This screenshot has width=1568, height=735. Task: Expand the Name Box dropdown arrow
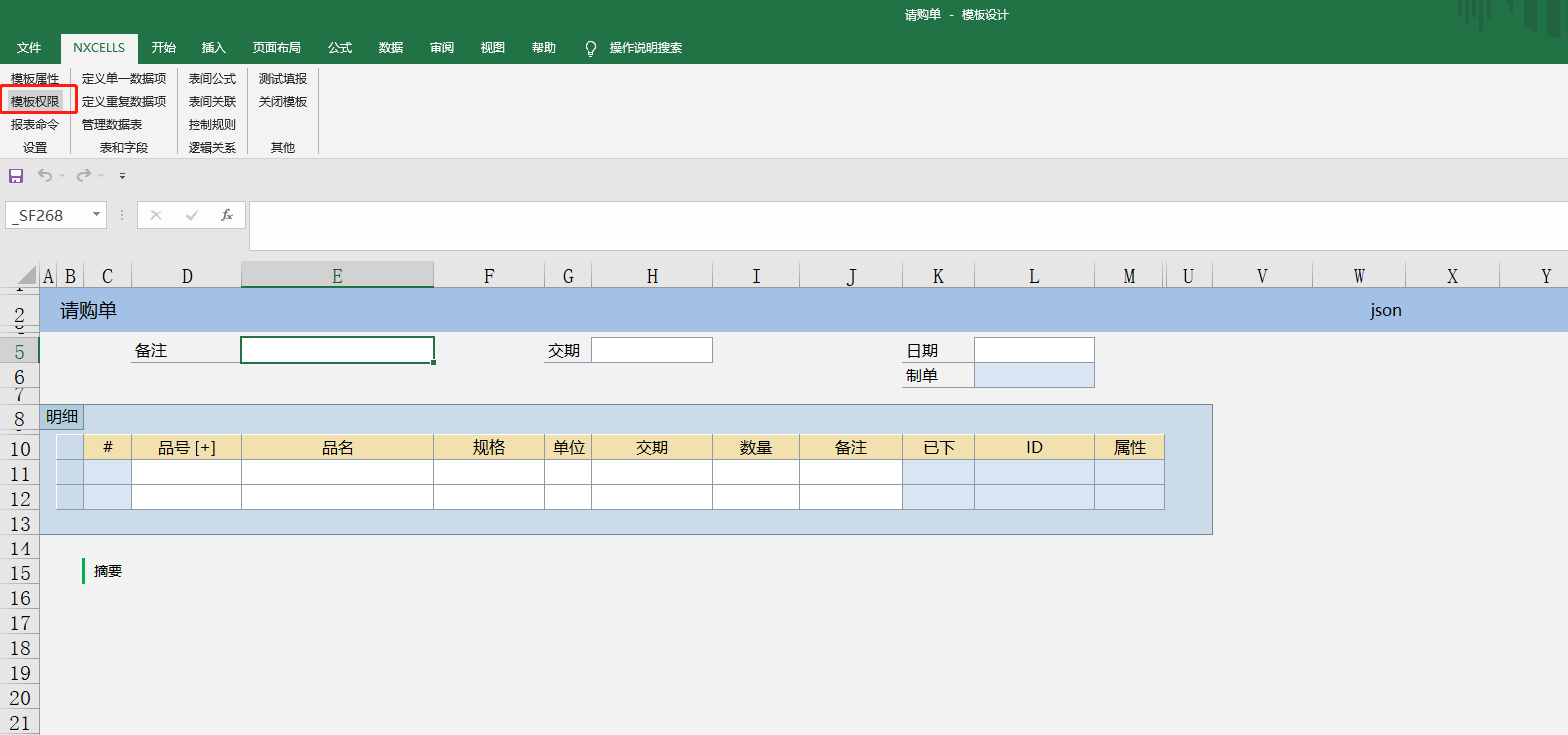tap(96, 215)
